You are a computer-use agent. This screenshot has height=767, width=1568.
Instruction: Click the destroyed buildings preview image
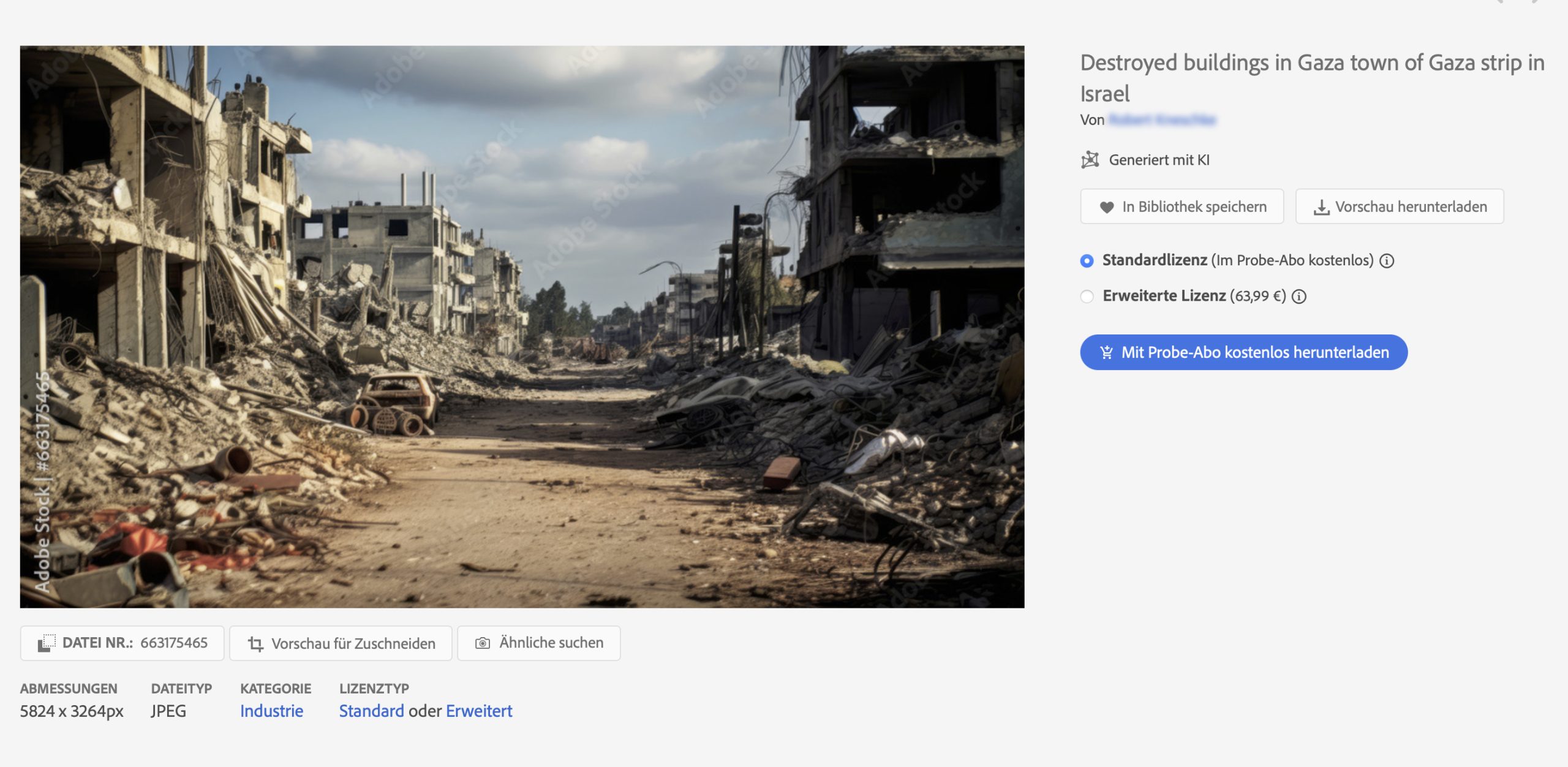522,327
